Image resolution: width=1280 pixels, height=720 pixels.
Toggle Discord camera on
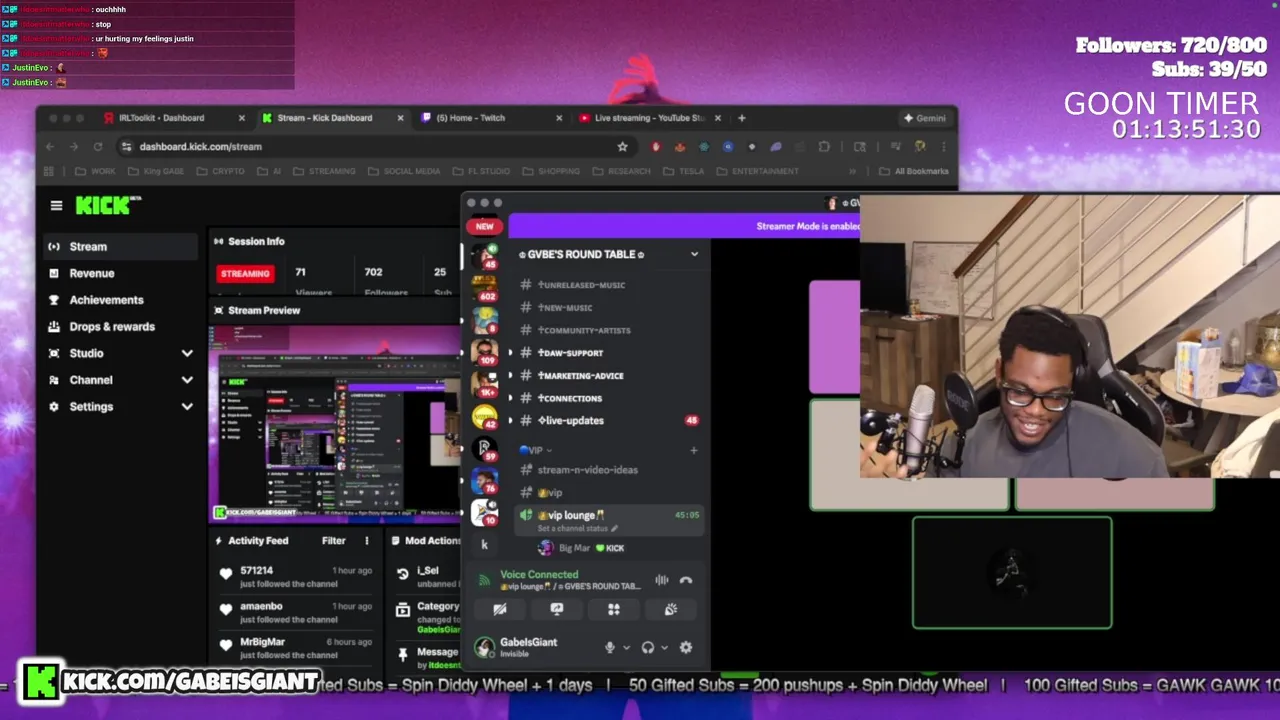(500, 609)
